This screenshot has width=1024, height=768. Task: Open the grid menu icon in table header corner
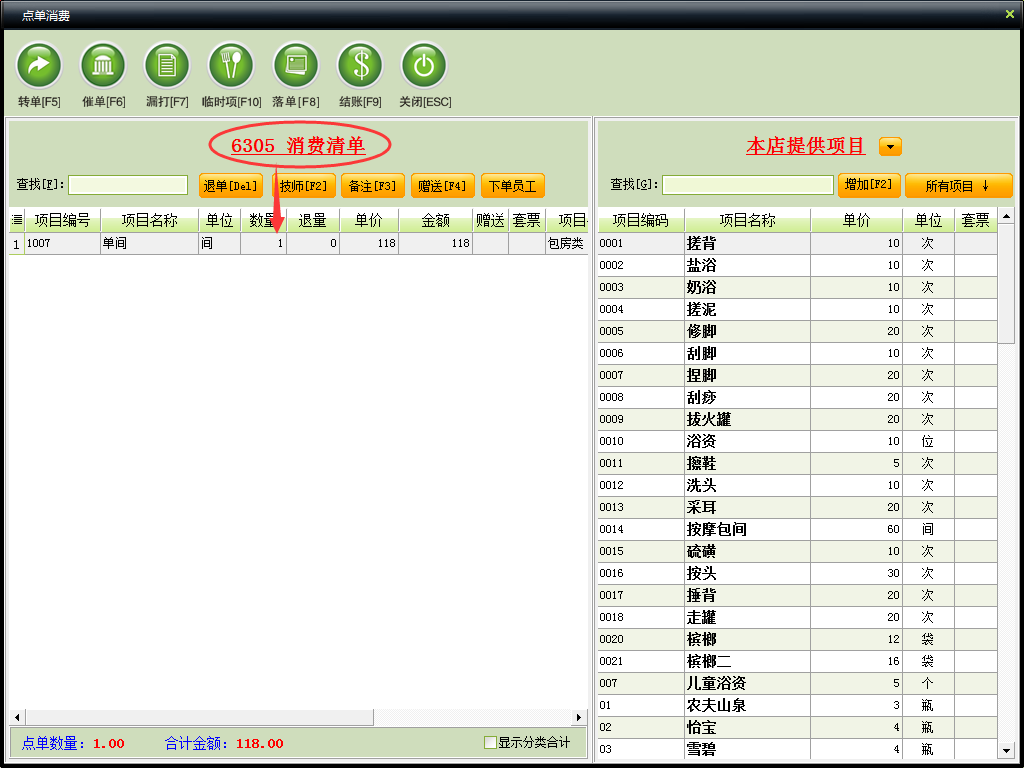(x=17, y=220)
